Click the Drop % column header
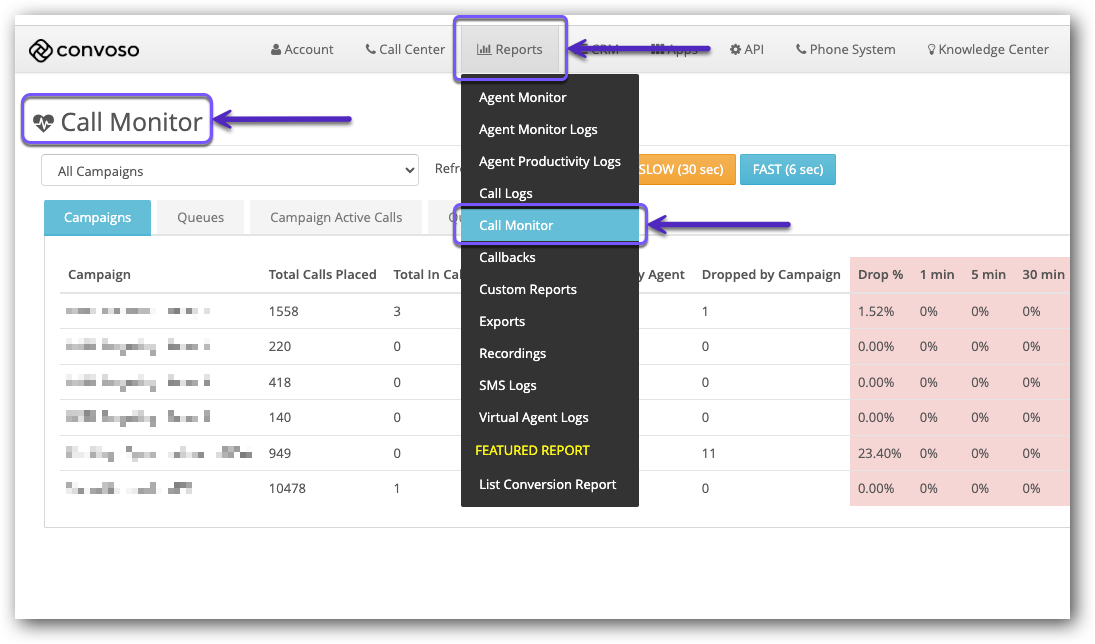 [880, 275]
